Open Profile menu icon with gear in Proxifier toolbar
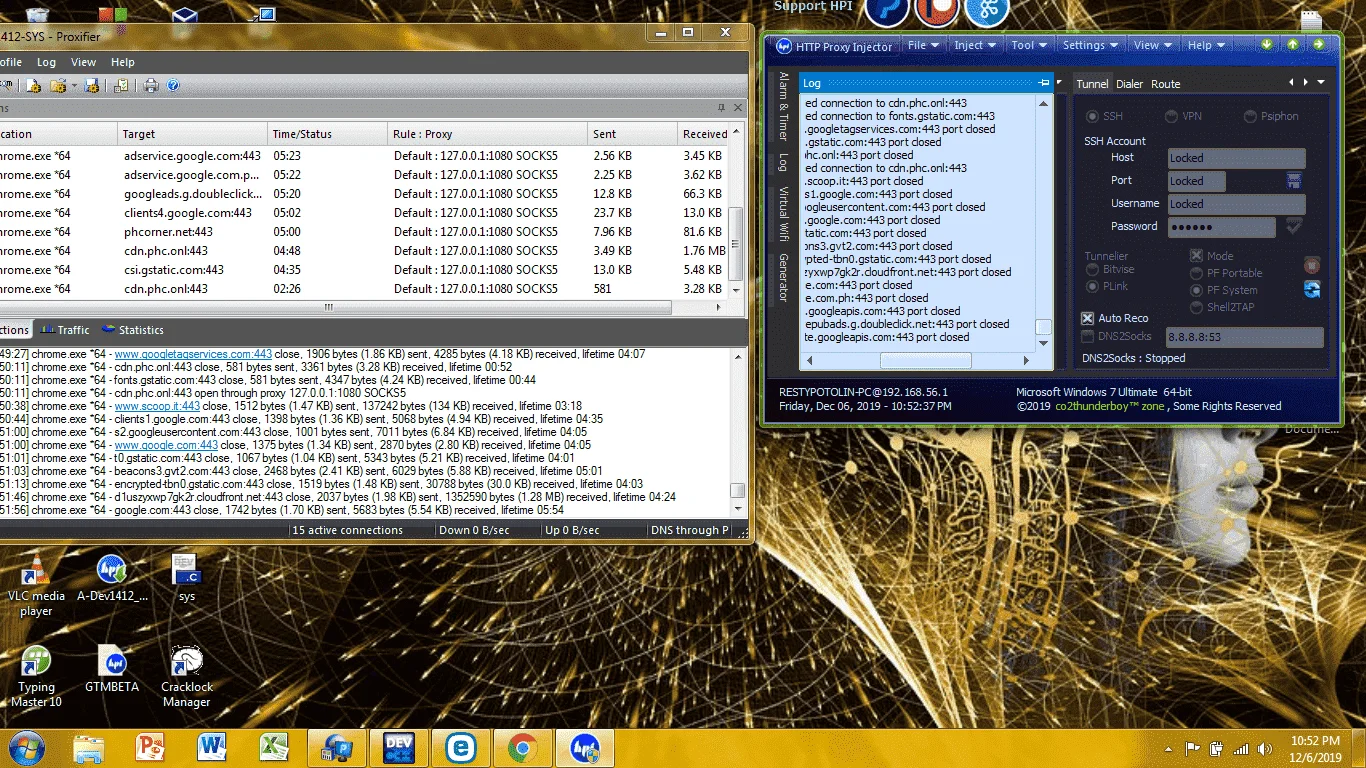Viewport: 1366px width, 768px height. click(33, 86)
